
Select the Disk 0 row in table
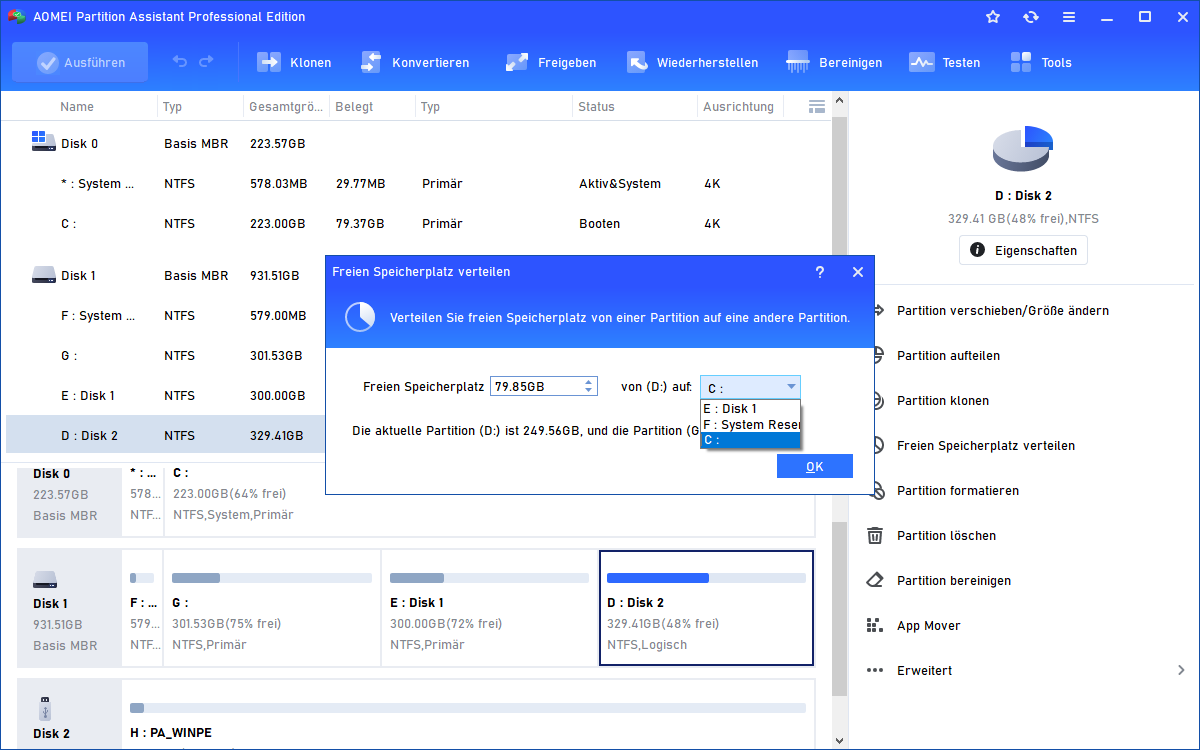tap(418, 144)
